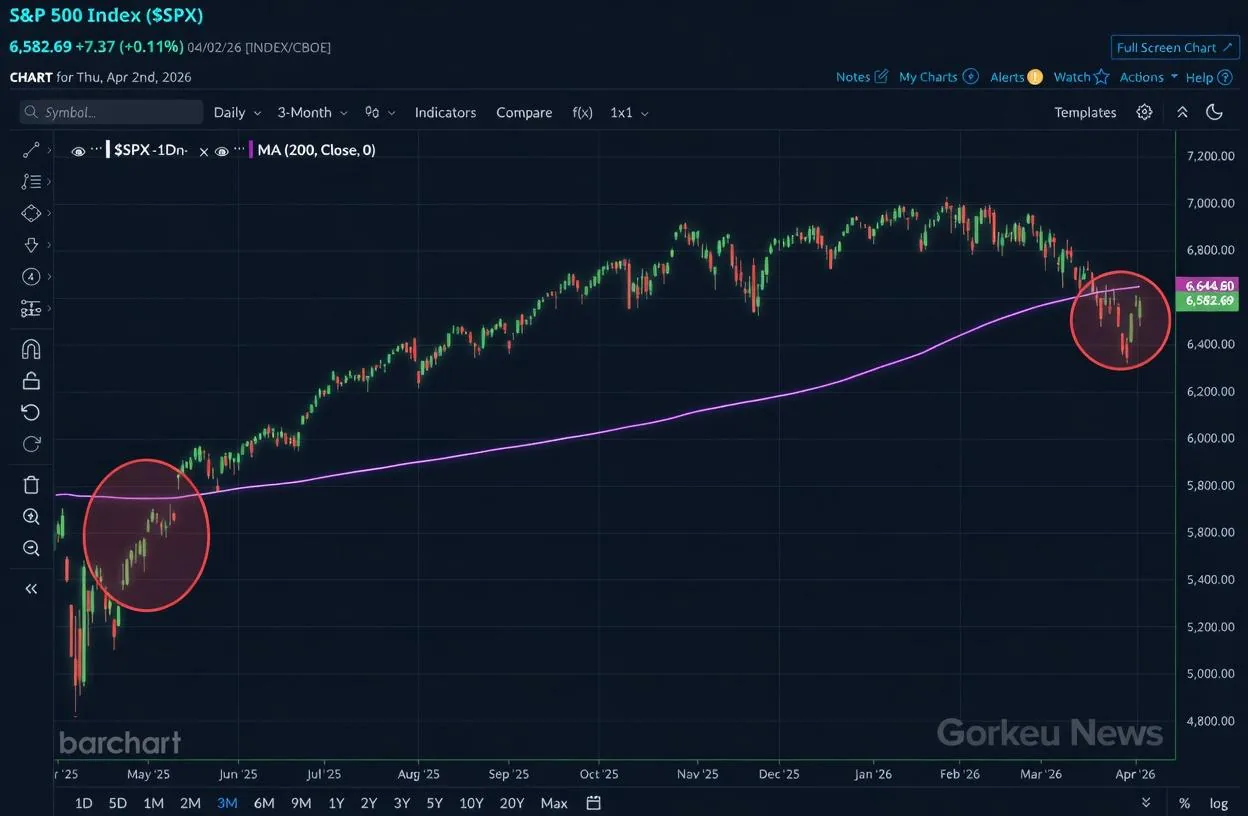Open MA indicator more options dots
The image size is (1248, 816).
point(237,149)
